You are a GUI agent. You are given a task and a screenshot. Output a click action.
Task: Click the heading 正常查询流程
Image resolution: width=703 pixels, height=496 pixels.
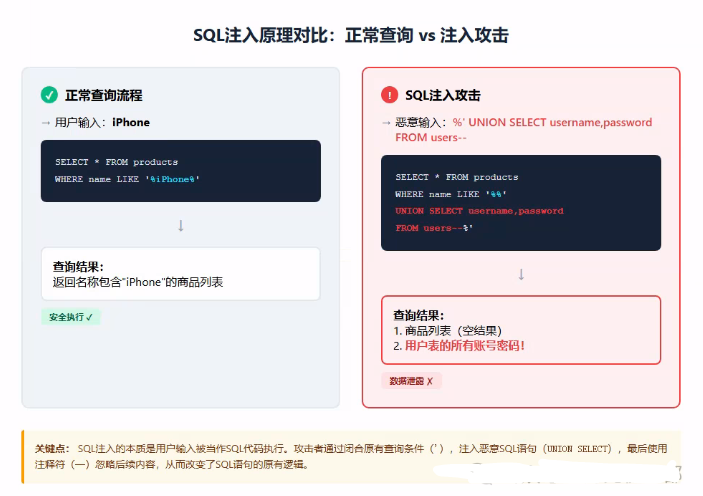click(x=104, y=95)
